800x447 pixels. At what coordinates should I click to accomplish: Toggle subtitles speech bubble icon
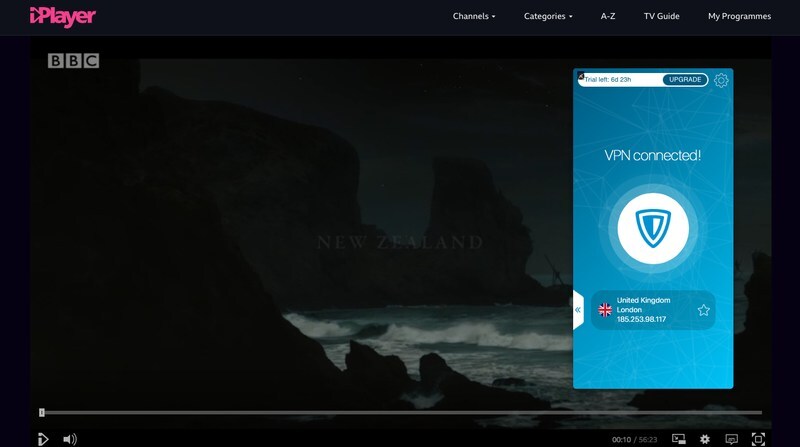(731, 439)
